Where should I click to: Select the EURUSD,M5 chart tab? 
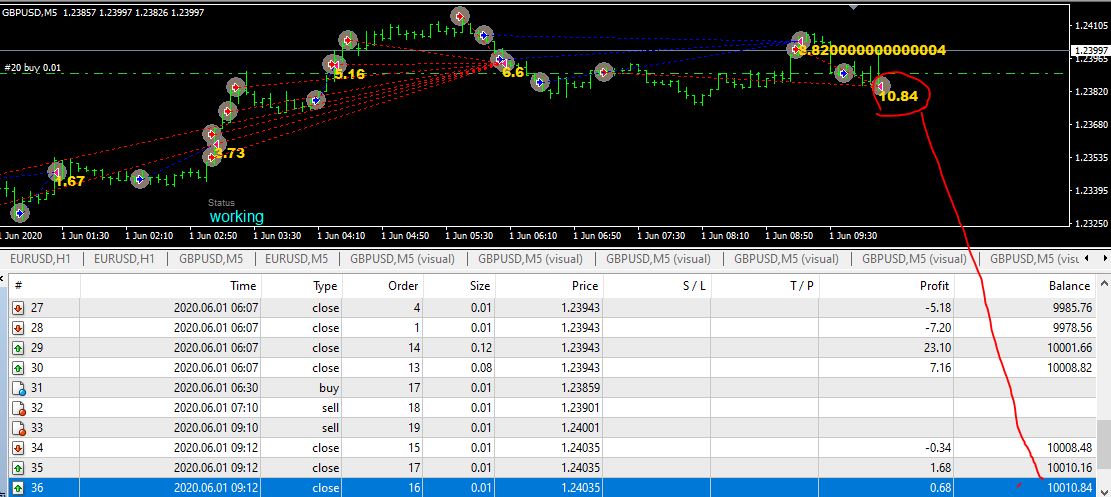(x=296, y=259)
